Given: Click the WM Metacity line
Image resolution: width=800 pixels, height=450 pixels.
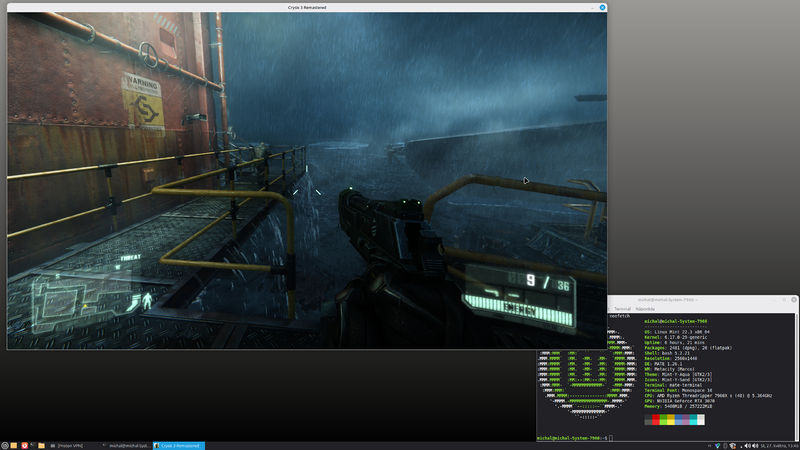Looking at the screenshot, I should coord(669,369).
